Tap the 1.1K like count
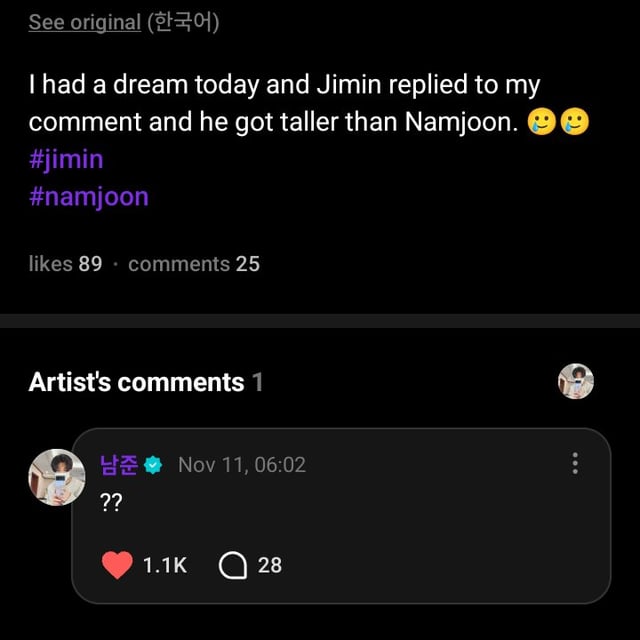 164,566
